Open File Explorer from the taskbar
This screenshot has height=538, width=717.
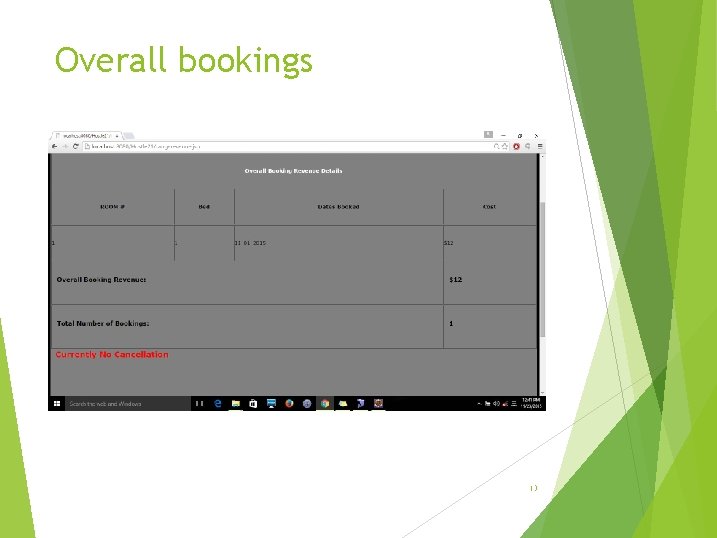(x=235, y=404)
